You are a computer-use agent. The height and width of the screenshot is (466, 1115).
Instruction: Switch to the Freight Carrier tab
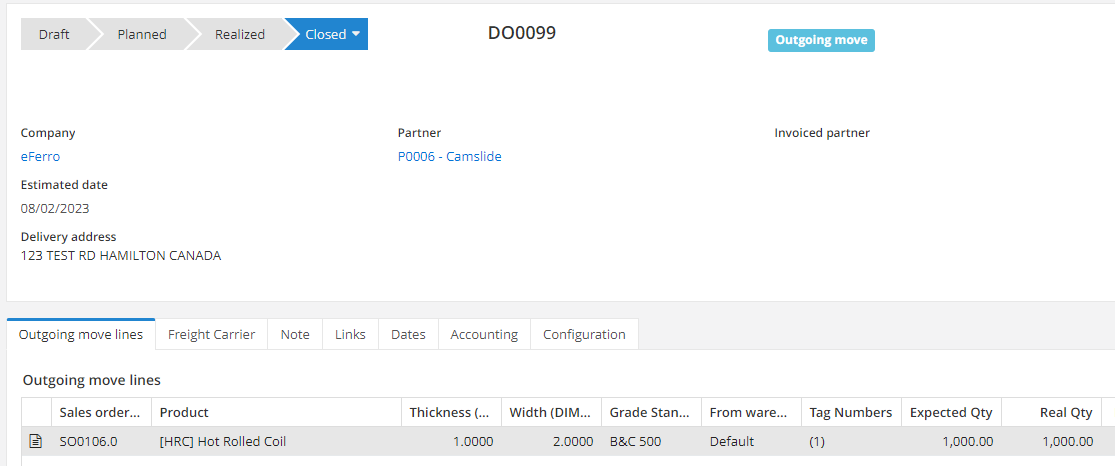tap(211, 334)
